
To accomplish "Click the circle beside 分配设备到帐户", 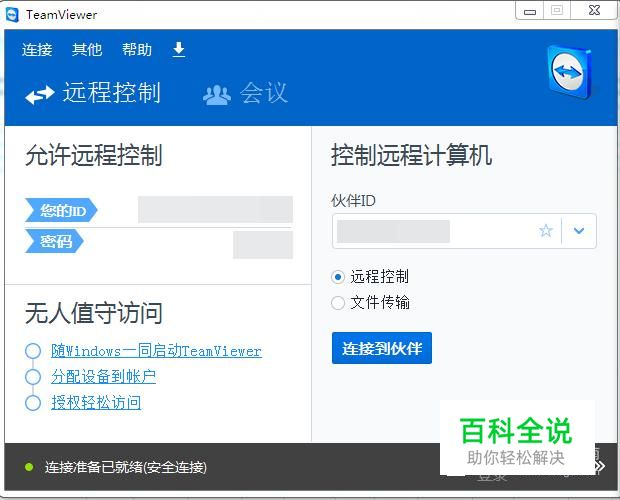I will (x=33, y=377).
